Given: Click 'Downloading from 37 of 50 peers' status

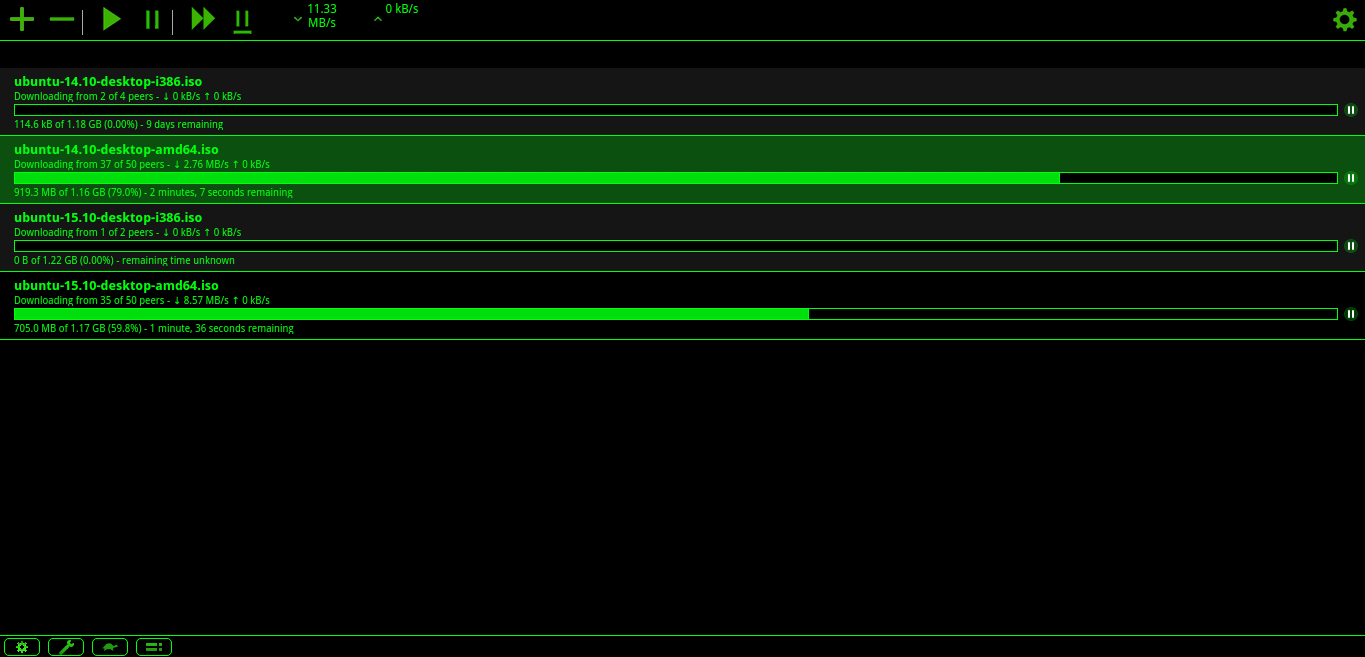Looking at the screenshot, I should [x=89, y=165].
